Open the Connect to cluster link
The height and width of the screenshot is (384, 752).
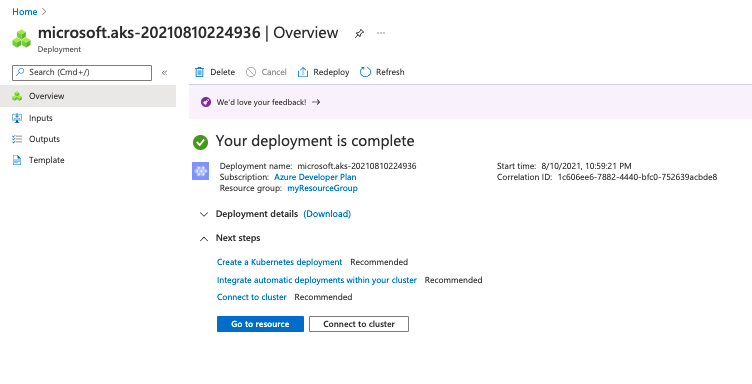click(252, 297)
